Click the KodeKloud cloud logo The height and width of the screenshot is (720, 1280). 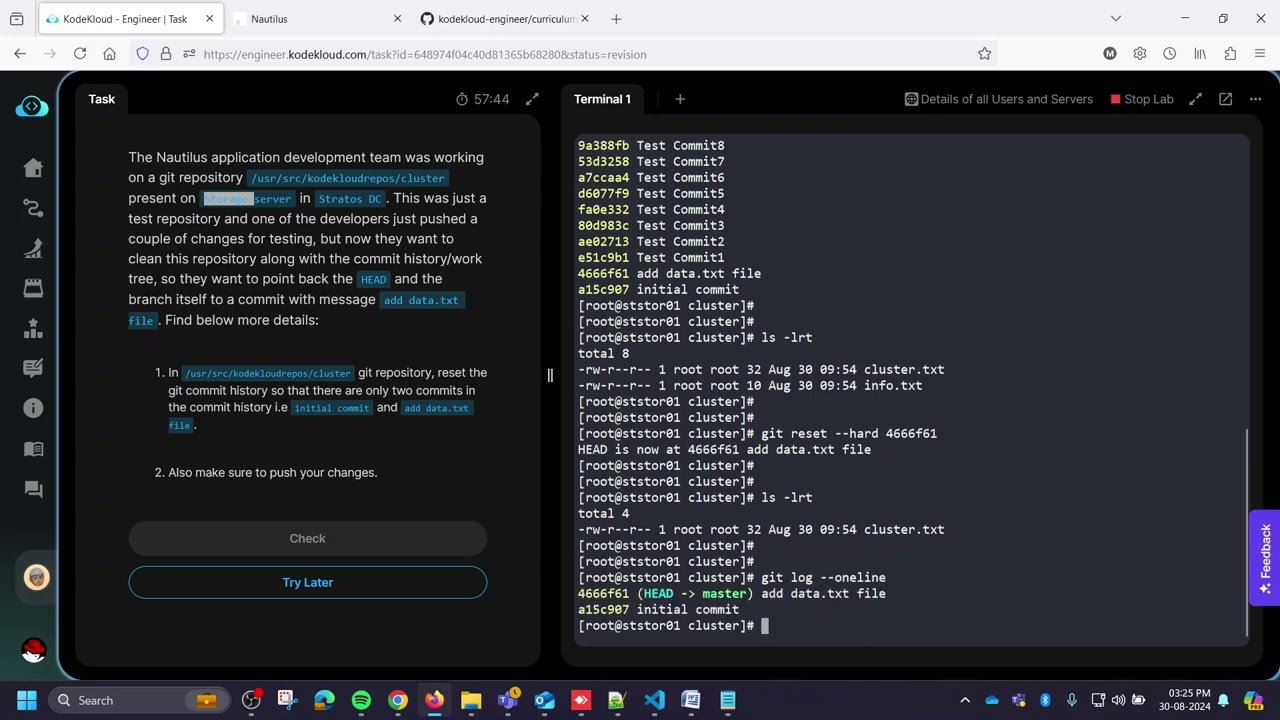32,106
